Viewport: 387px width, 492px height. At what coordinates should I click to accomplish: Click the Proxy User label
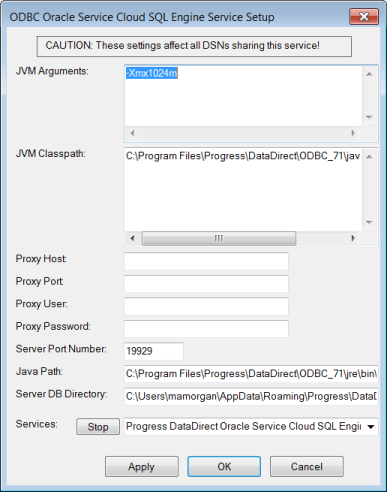click(x=42, y=304)
